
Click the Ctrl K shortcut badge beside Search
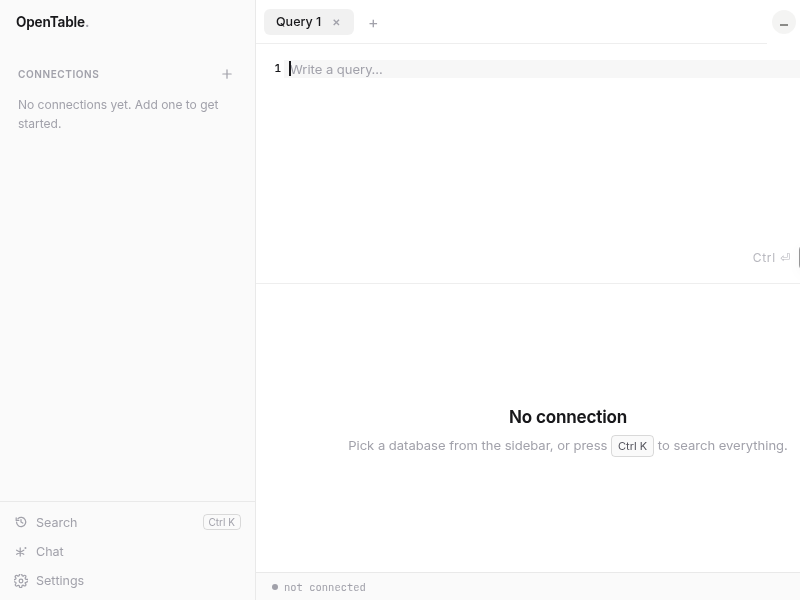pyautogui.click(x=222, y=522)
